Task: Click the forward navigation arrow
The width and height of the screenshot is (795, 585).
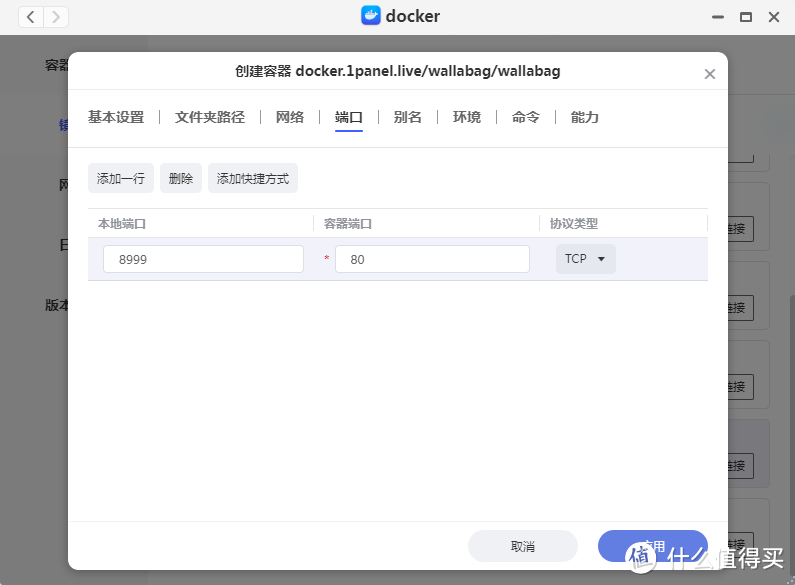Action: 56,17
